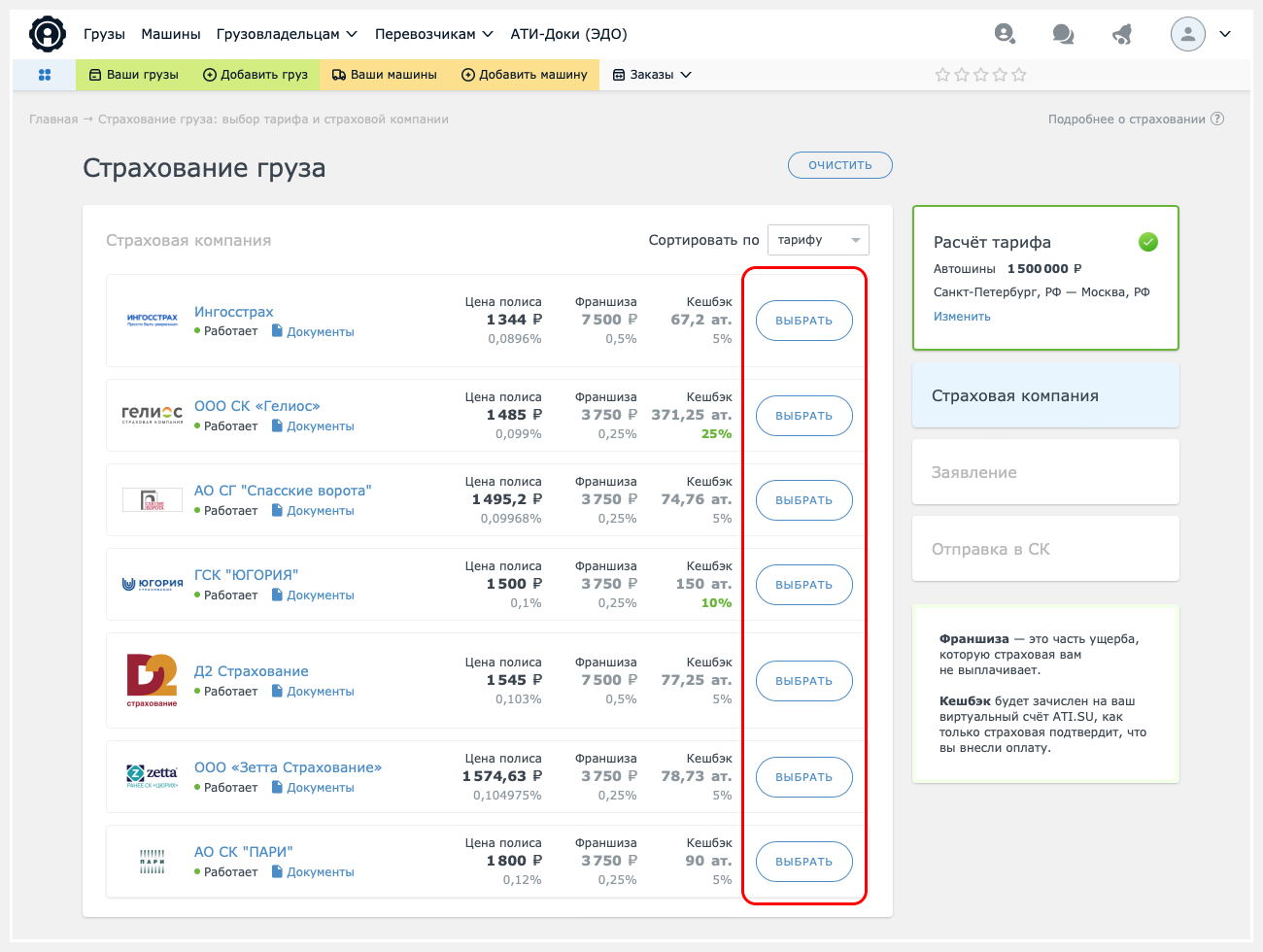
Task: Expand the Перевозчикам dropdown menu
Action: 433,34
